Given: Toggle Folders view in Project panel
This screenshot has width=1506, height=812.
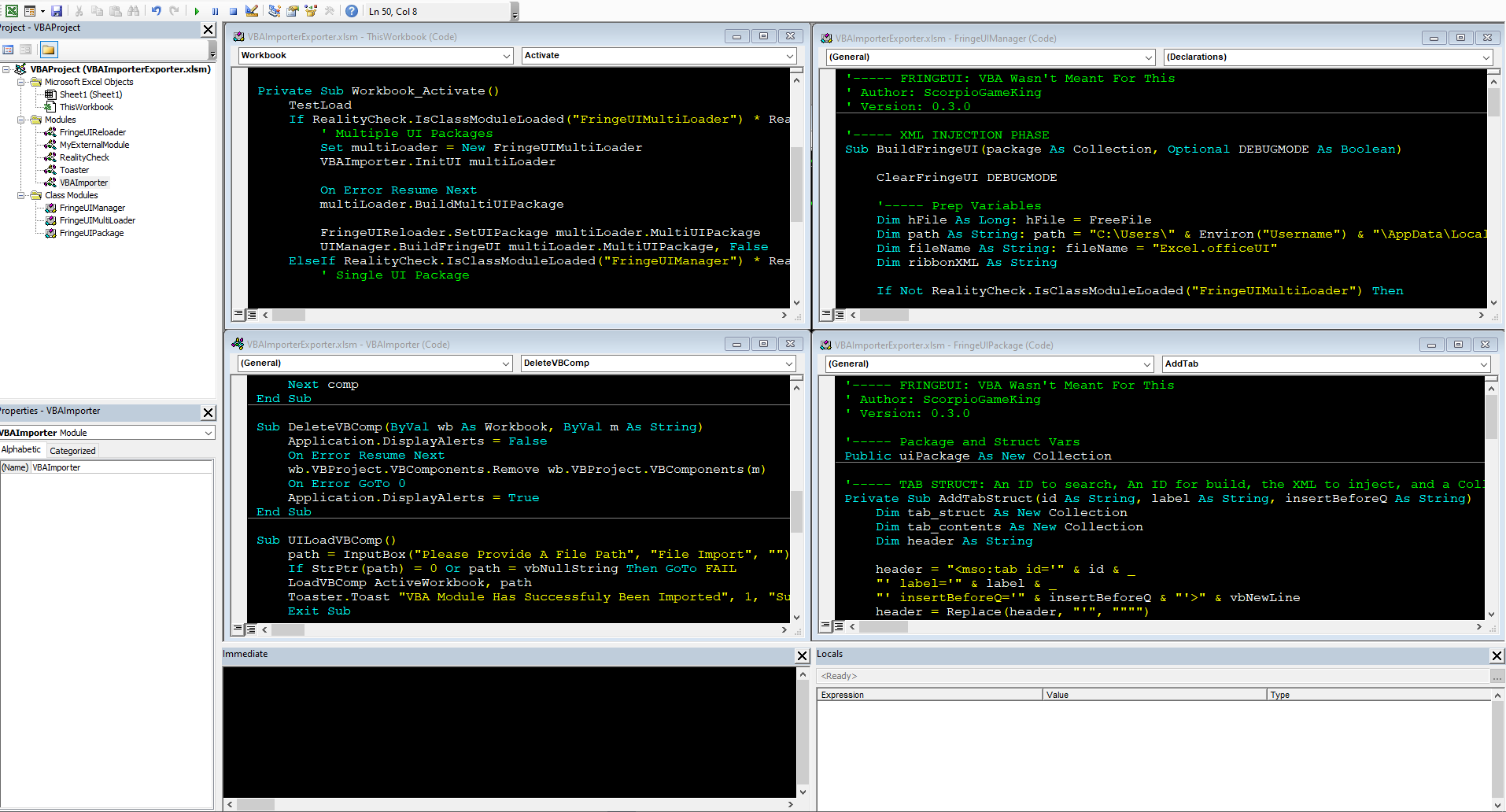Looking at the screenshot, I should (x=48, y=50).
